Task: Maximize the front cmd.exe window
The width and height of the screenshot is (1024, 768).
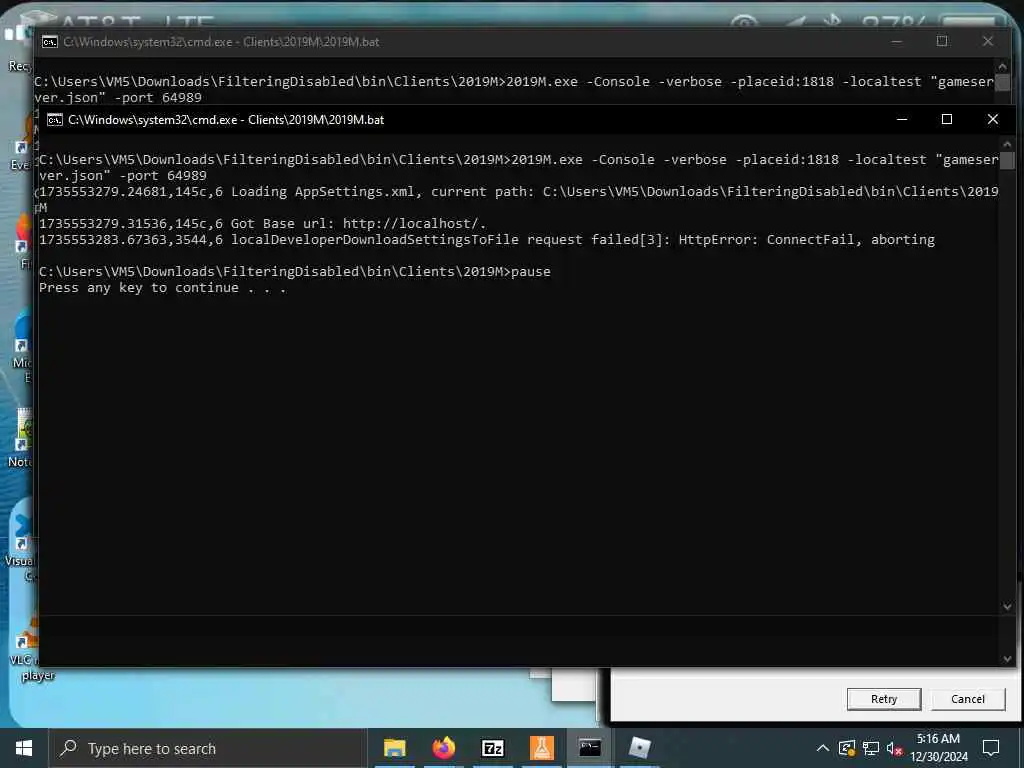Action: tap(946, 120)
